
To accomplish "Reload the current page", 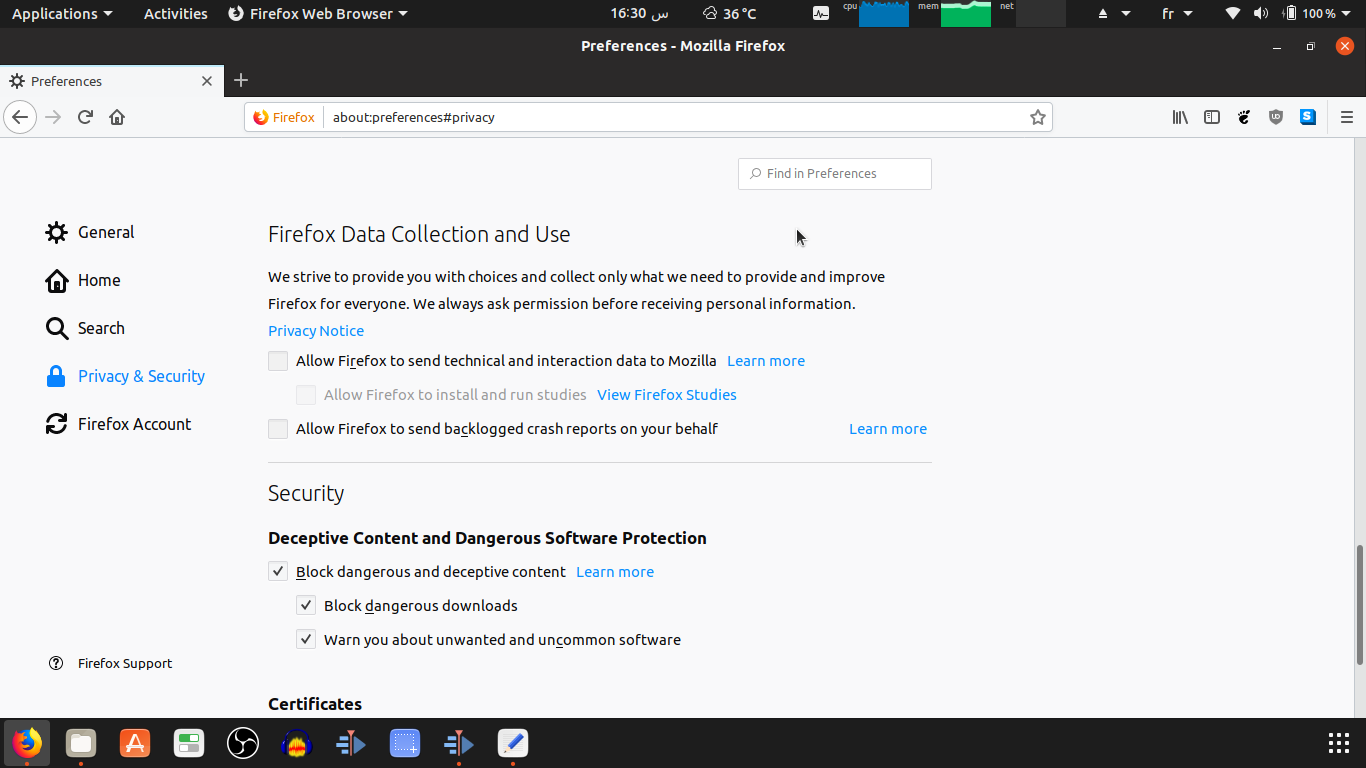I will [x=85, y=117].
